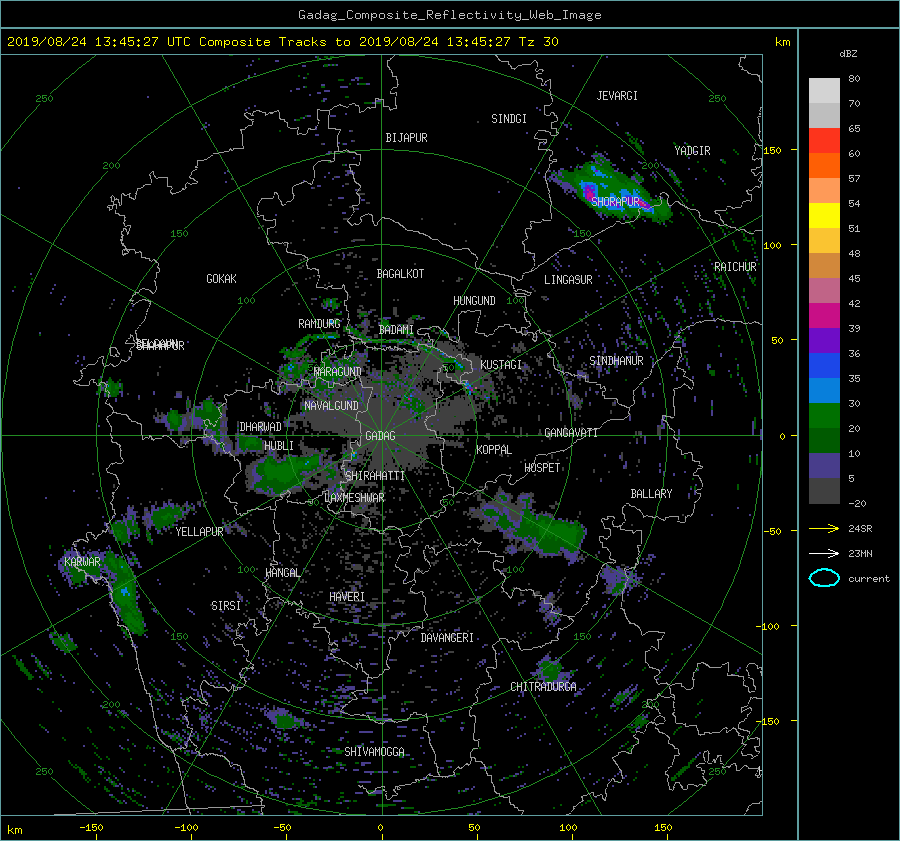Select the red 60-65 dBZ legend swatch
This screenshot has width=900, height=841.
point(824,140)
